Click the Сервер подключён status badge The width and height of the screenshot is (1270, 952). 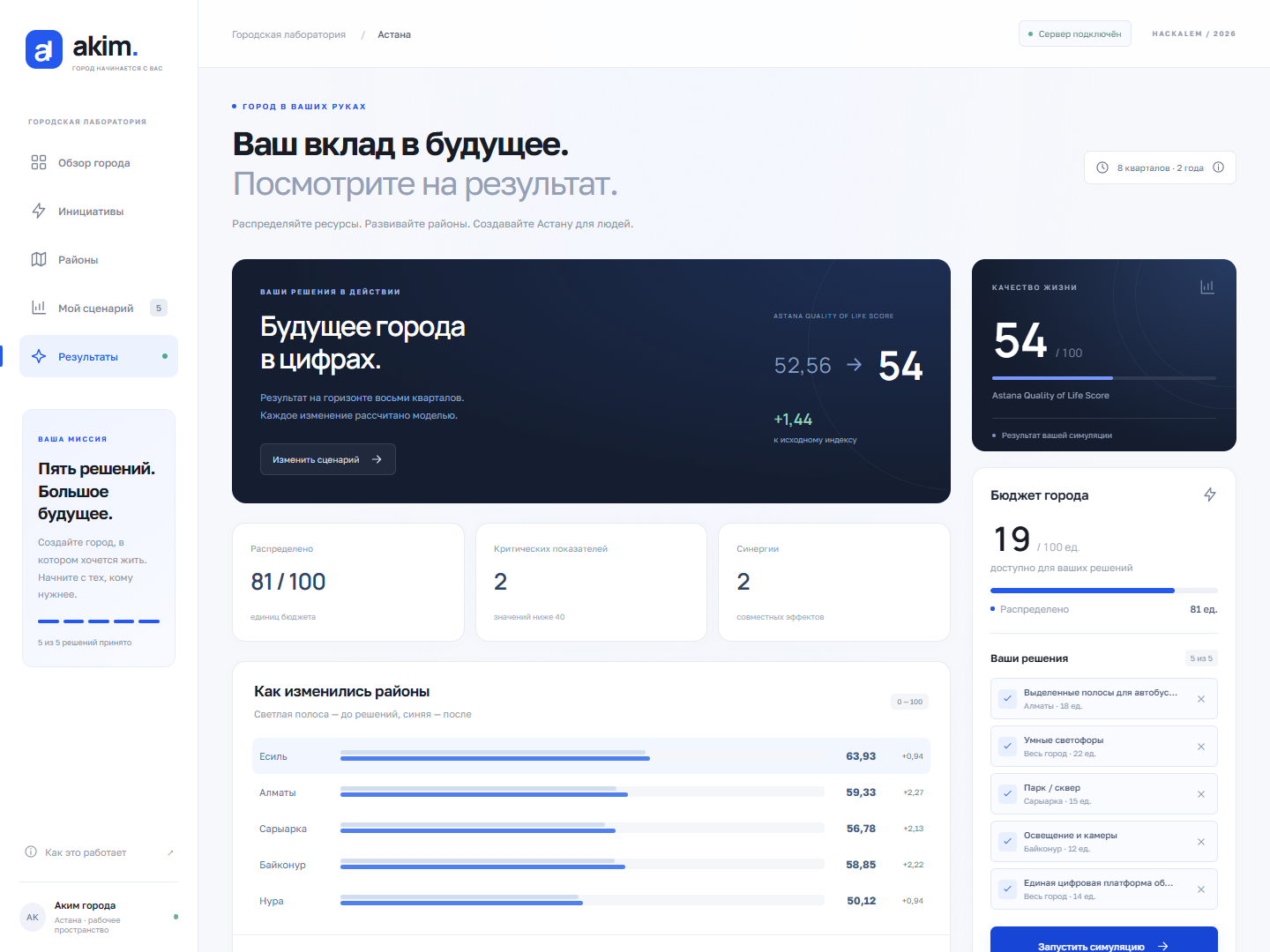click(x=1075, y=33)
